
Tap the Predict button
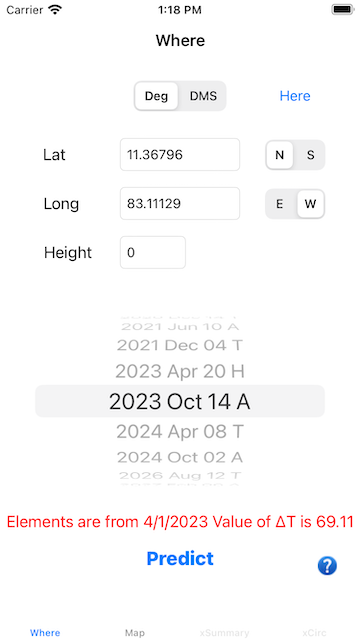(x=180, y=558)
